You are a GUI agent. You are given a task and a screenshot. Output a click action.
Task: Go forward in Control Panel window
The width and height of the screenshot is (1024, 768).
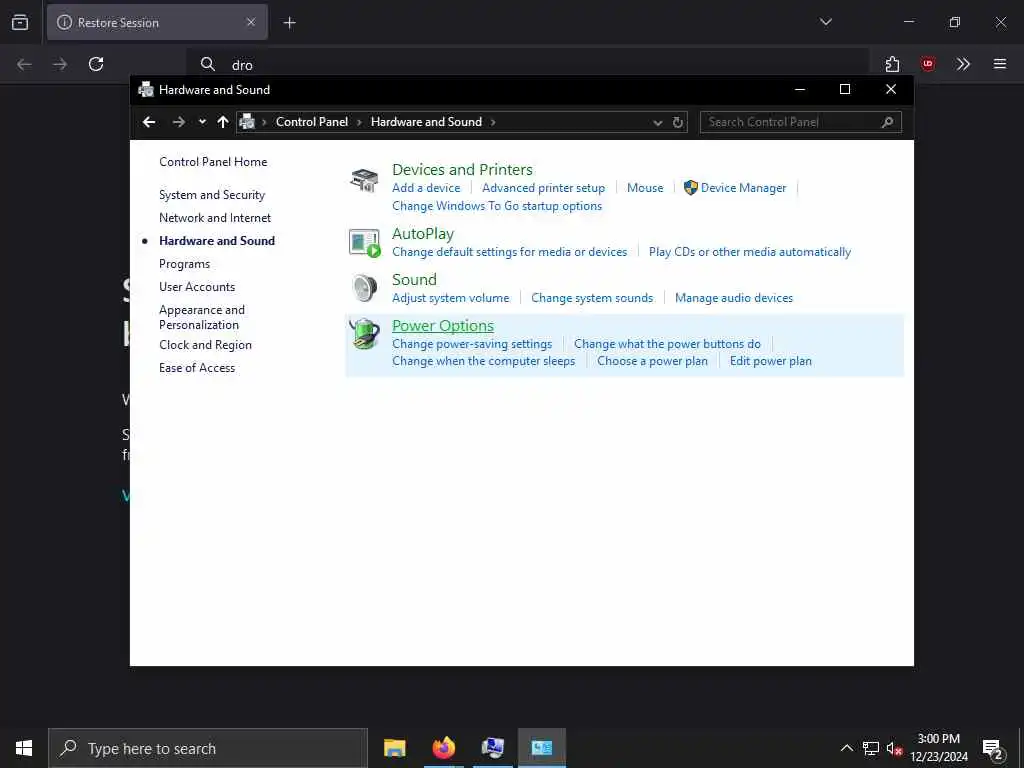pos(178,122)
